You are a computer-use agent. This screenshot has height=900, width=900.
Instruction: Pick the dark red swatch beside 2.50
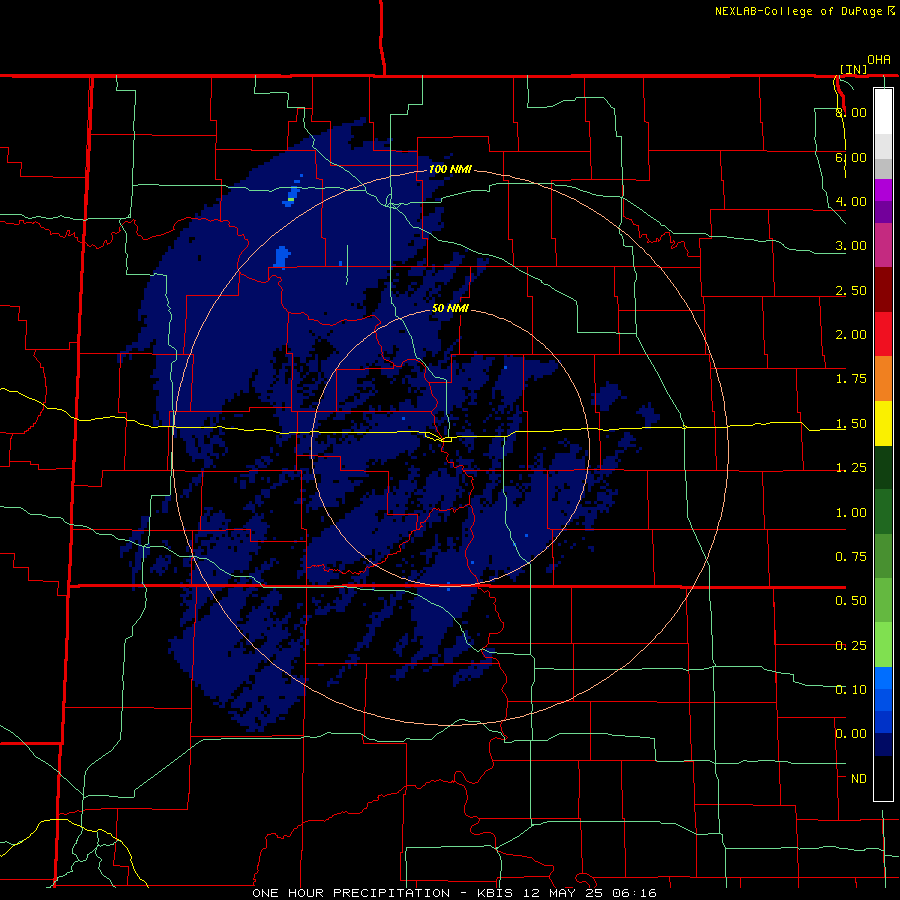click(x=883, y=290)
